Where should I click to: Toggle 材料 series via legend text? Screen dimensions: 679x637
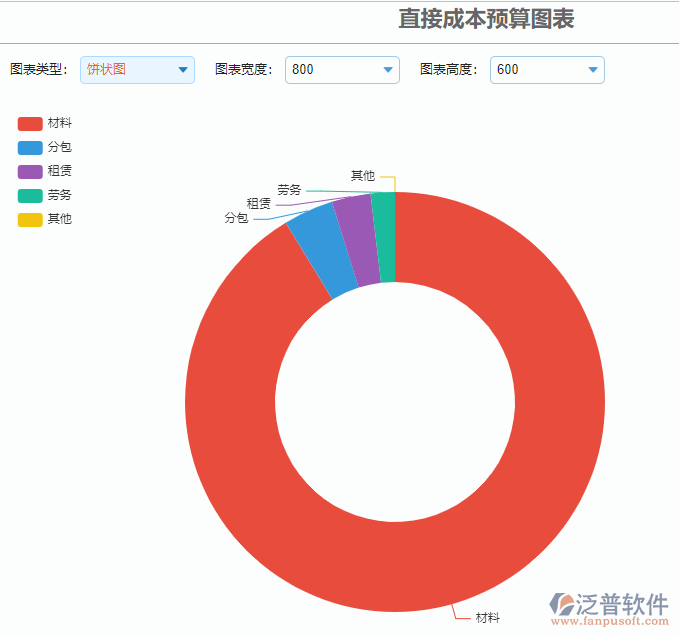[60, 124]
